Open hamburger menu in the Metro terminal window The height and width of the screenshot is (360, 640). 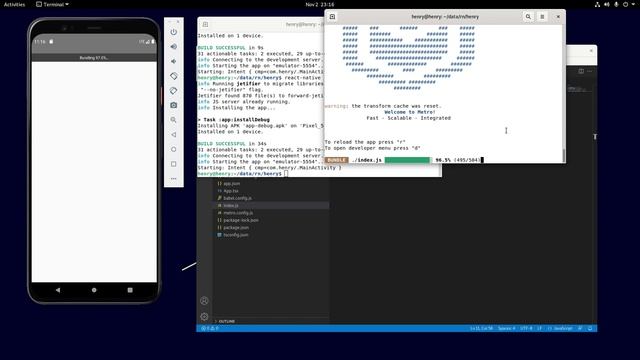(x=542, y=17)
